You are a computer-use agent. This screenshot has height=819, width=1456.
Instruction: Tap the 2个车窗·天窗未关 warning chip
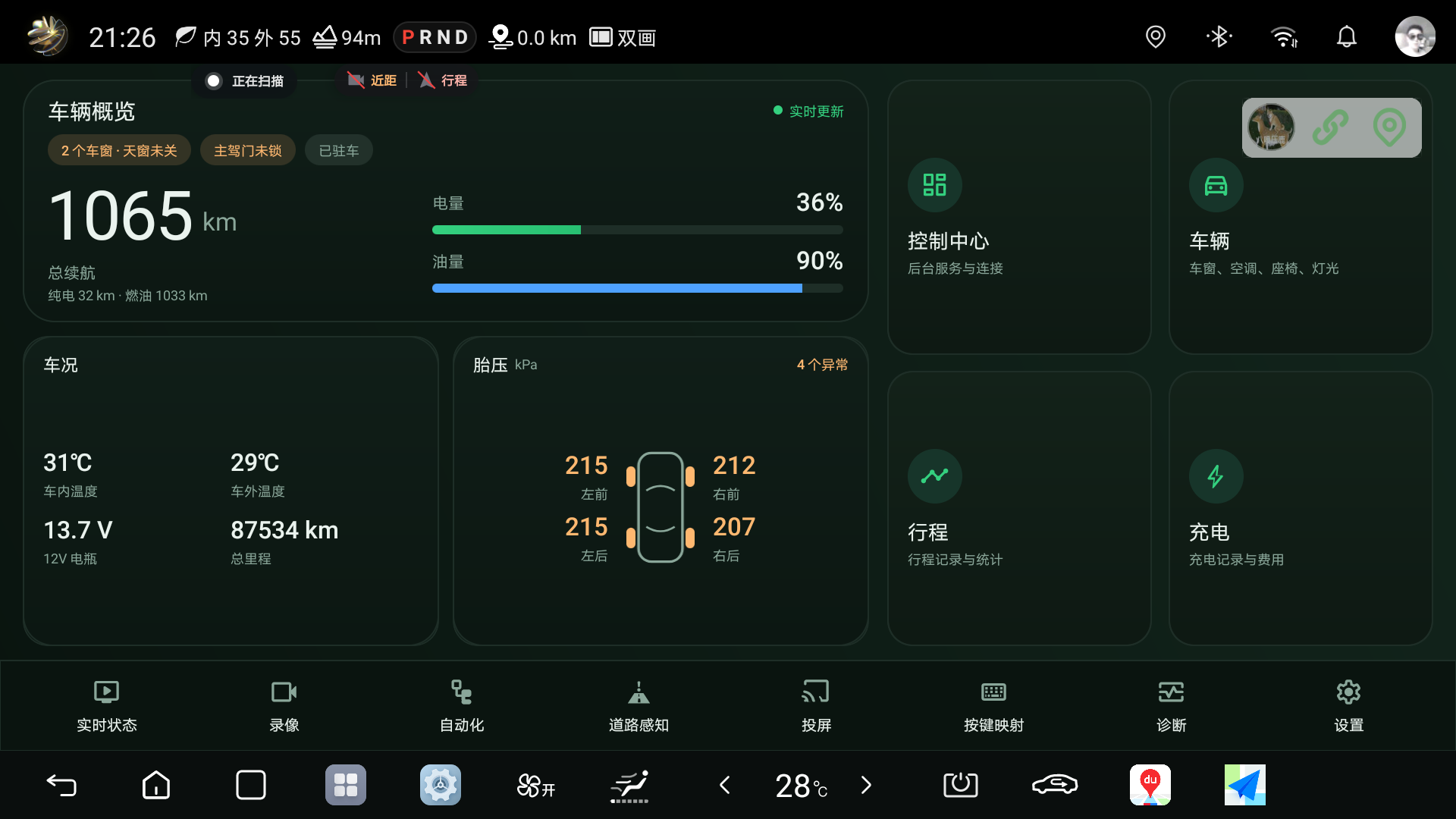[x=119, y=150]
